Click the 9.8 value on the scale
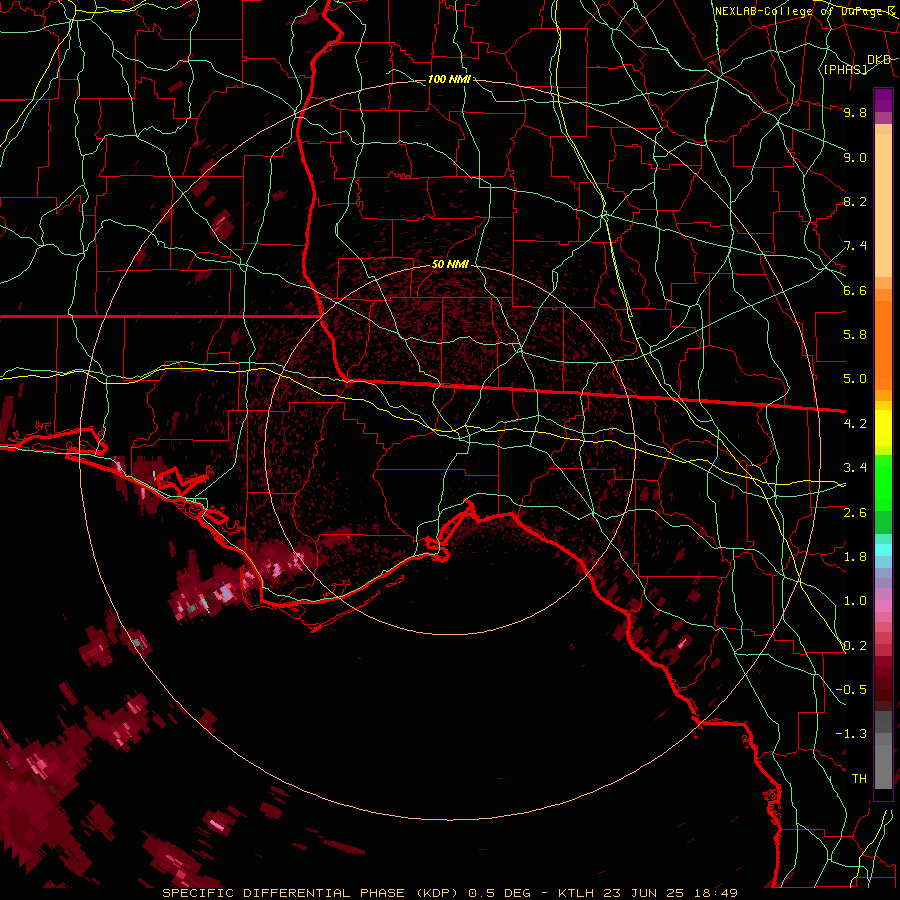This screenshot has height=900, width=900. tap(855, 112)
